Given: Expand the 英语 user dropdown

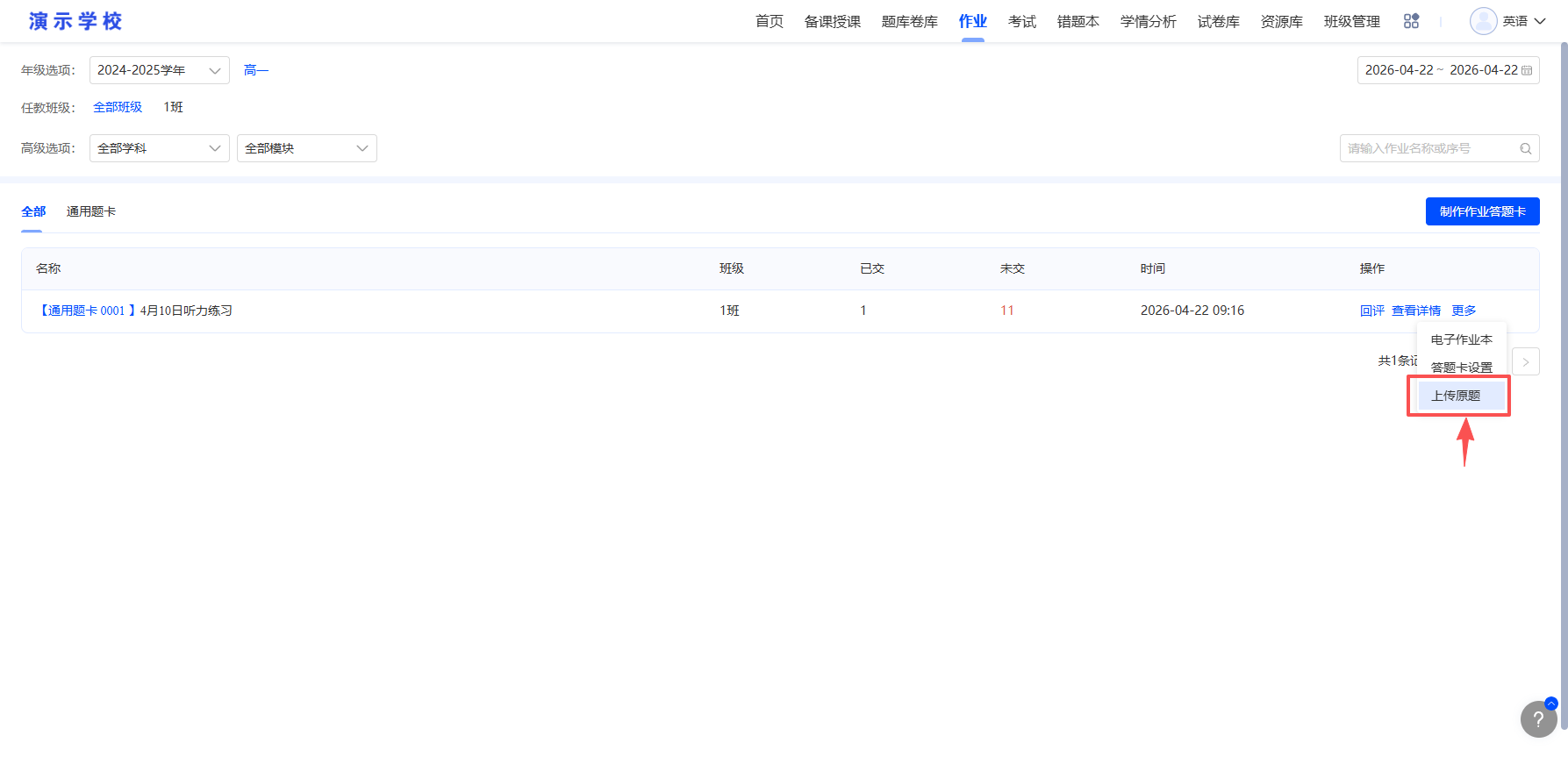Looking at the screenshot, I should point(1523,21).
